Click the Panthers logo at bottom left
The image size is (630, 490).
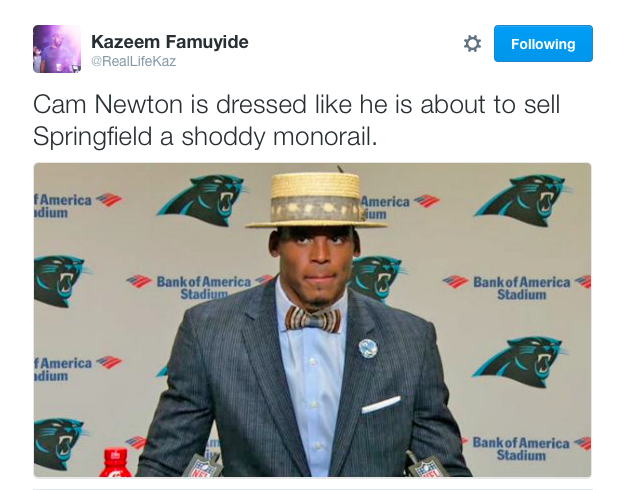(x=59, y=443)
